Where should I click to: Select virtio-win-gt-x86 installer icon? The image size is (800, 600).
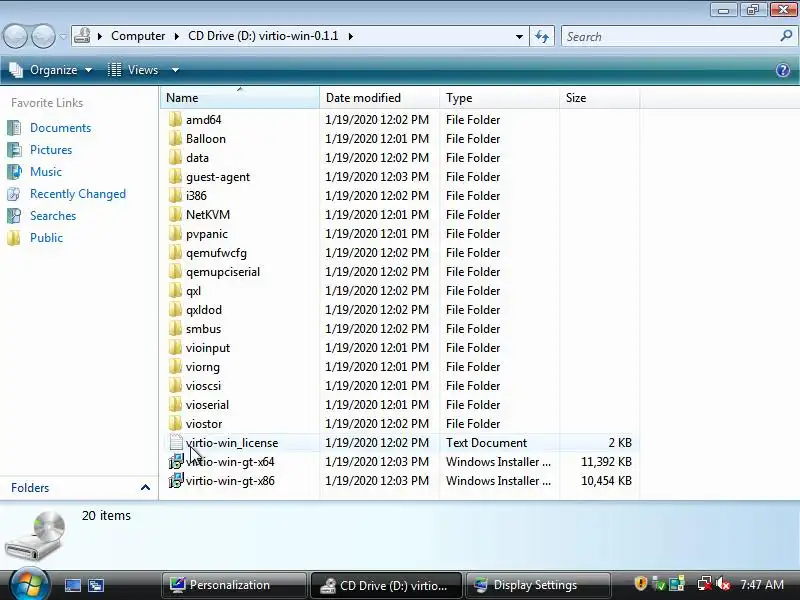(x=176, y=481)
